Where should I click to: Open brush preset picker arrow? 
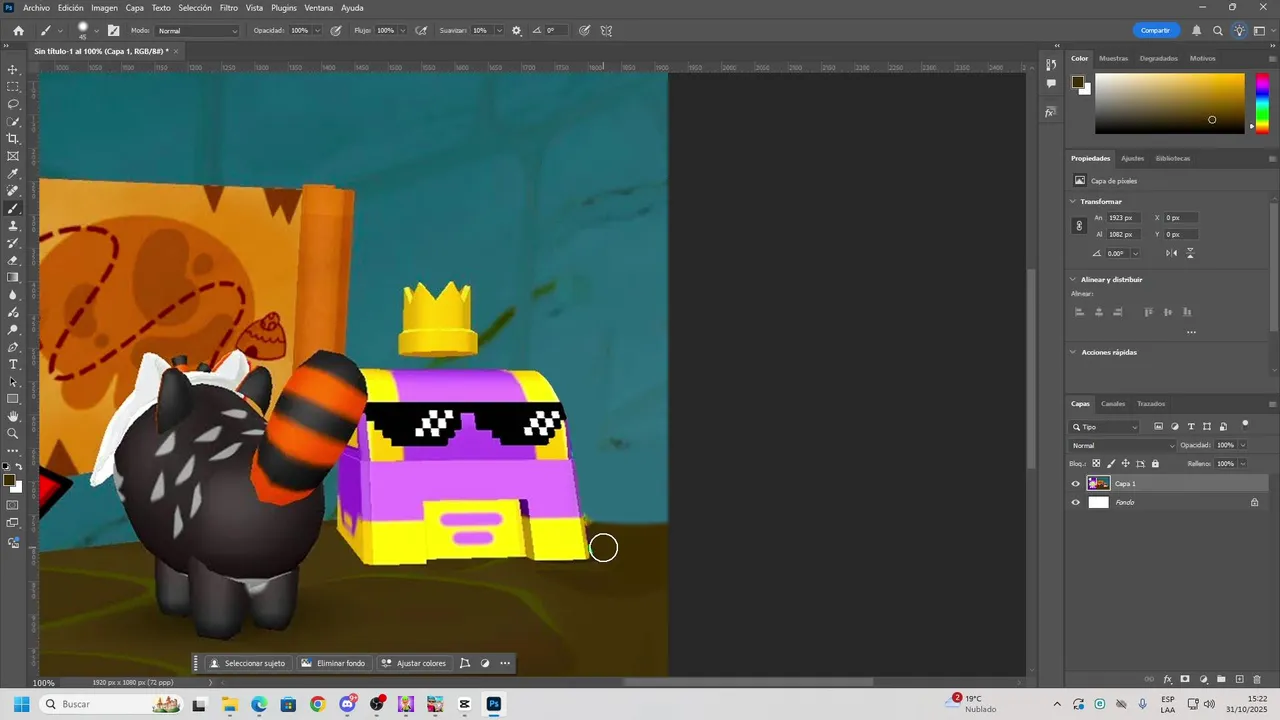pyautogui.click(x=96, y=31)
